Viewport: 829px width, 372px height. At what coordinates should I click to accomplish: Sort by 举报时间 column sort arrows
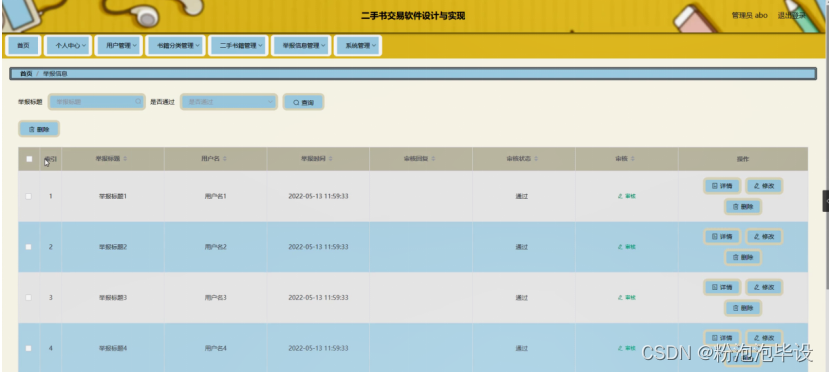coord(330,159)
